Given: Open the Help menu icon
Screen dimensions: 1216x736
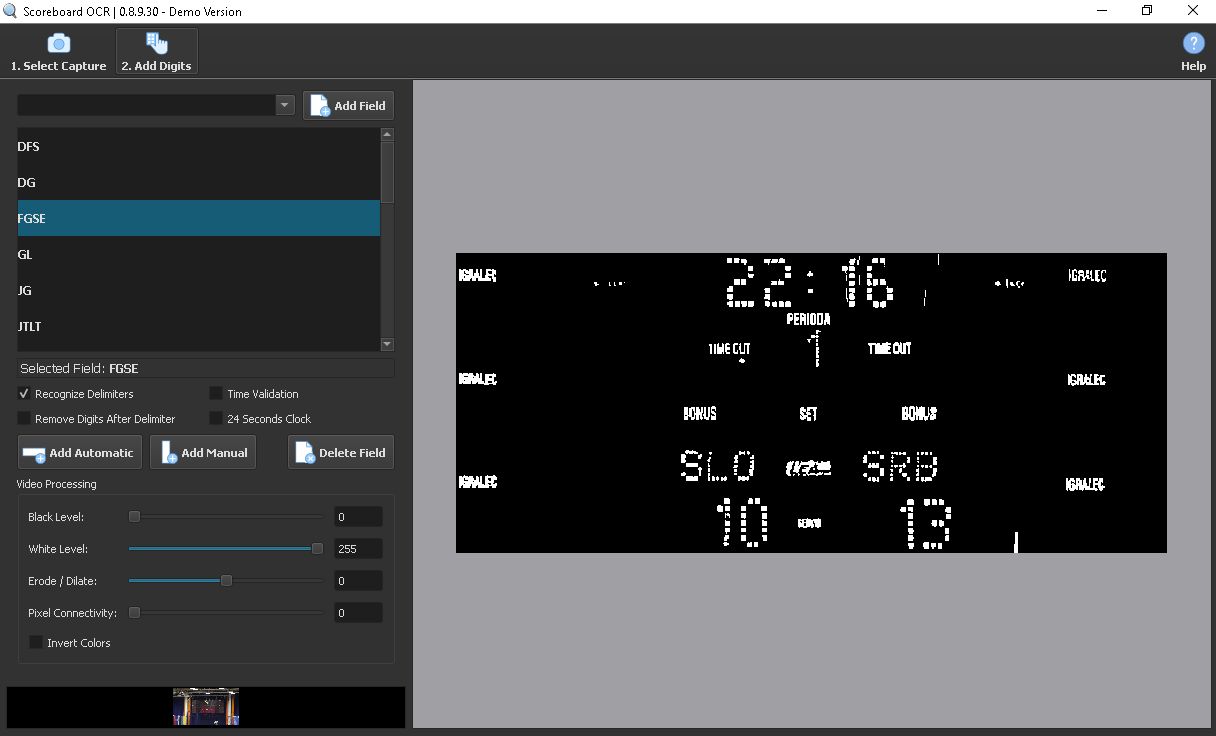Looking at the screenshot, I should 1193,52.
